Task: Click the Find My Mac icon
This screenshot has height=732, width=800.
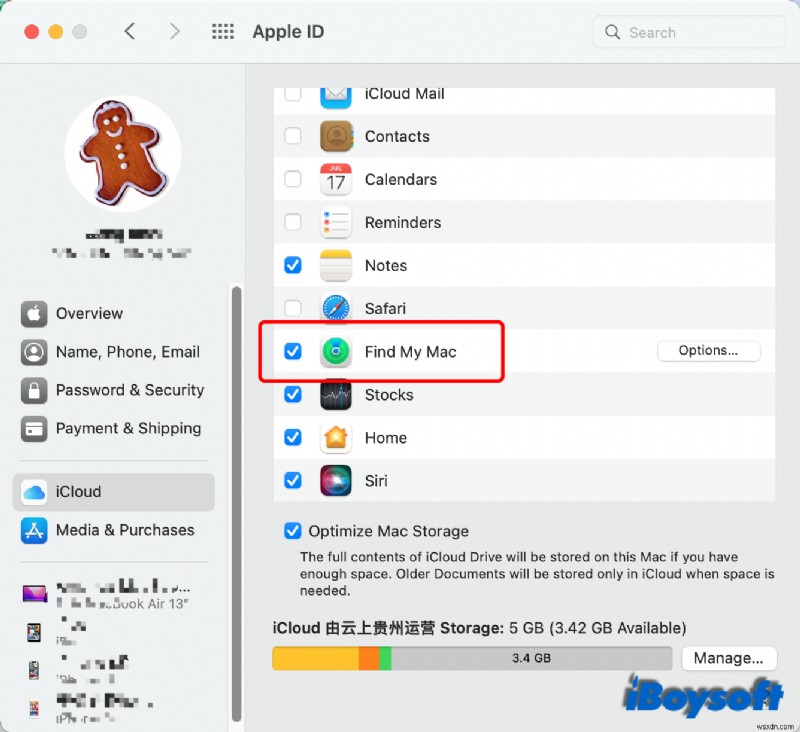Action: tap(335, 351)
